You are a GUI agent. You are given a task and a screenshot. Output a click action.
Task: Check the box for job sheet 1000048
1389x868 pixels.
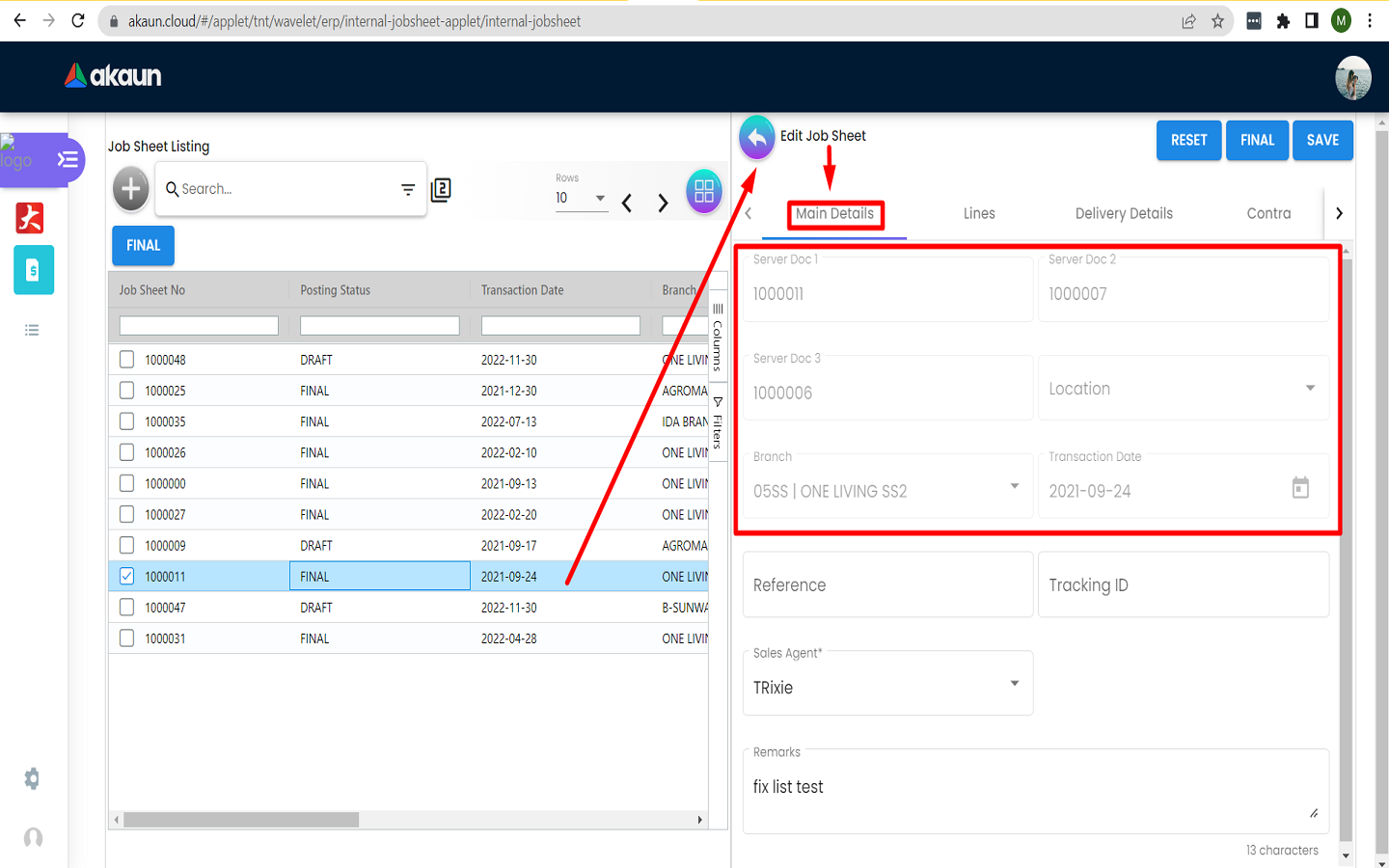[x=126, y=360]
